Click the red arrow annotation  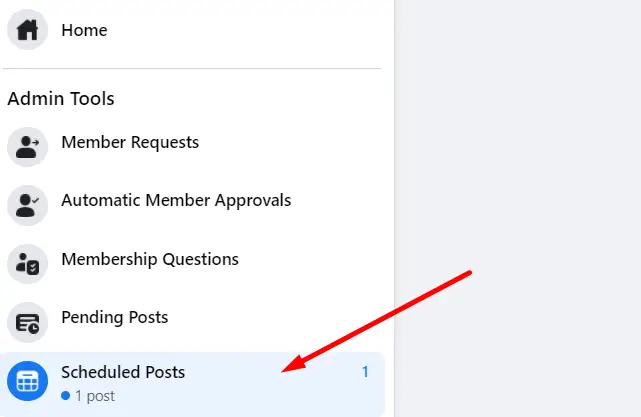pos(376,321)
